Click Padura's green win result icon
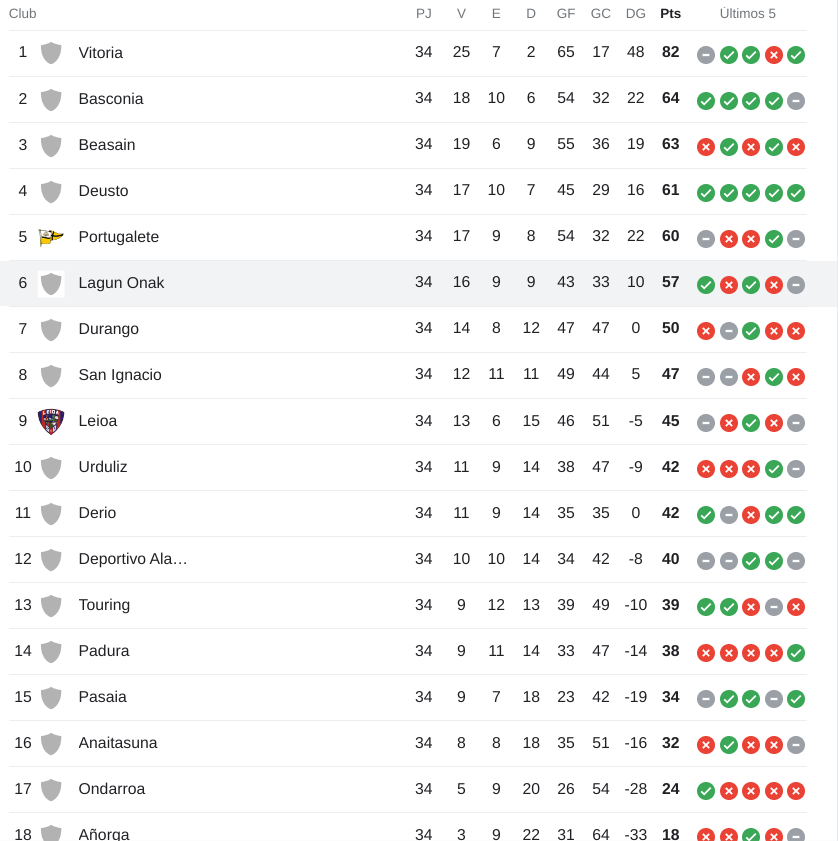838x841 pixels. (796, 653)
